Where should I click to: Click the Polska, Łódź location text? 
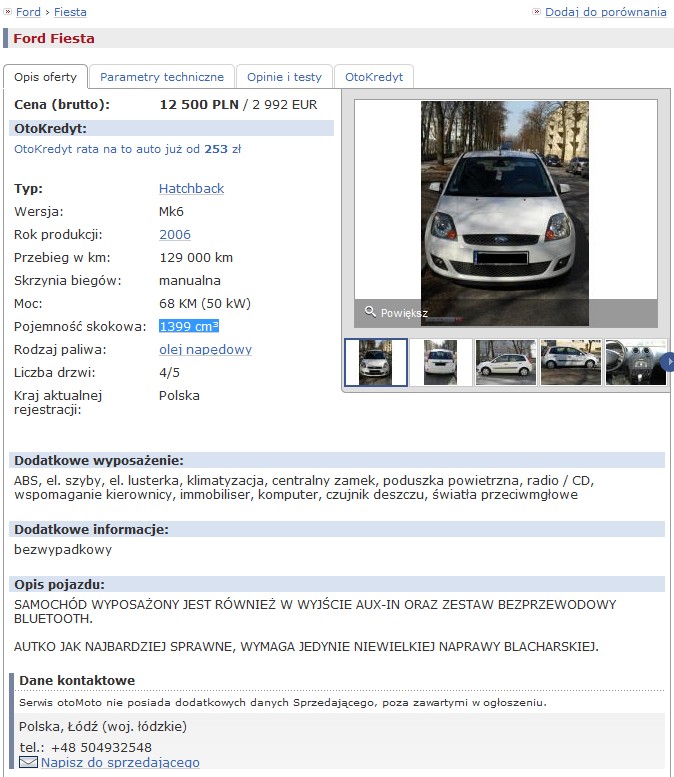[103, 726]
